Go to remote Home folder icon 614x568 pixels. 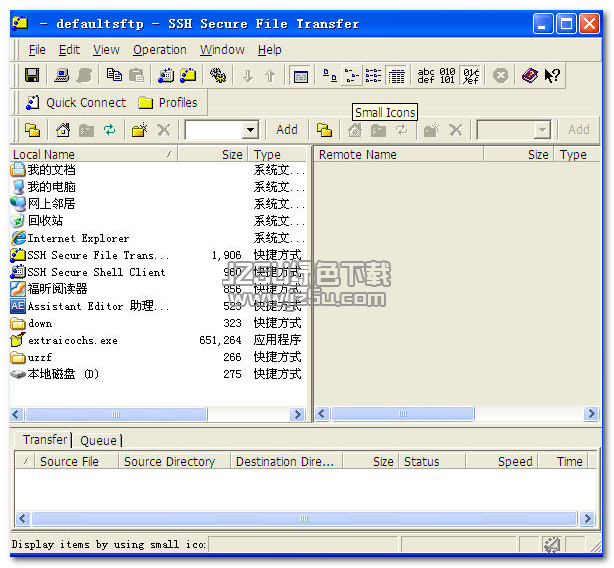355,130
